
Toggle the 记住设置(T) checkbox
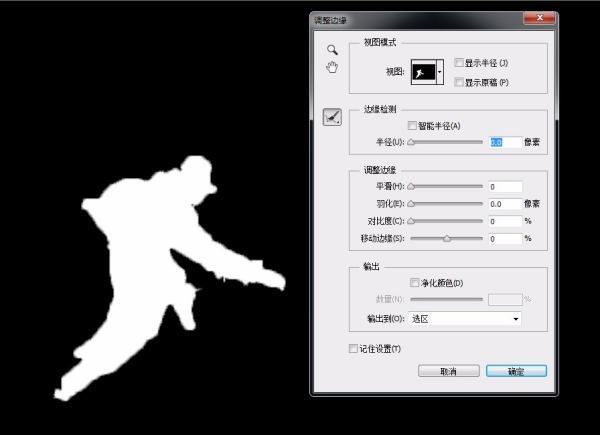click(353, 349)
